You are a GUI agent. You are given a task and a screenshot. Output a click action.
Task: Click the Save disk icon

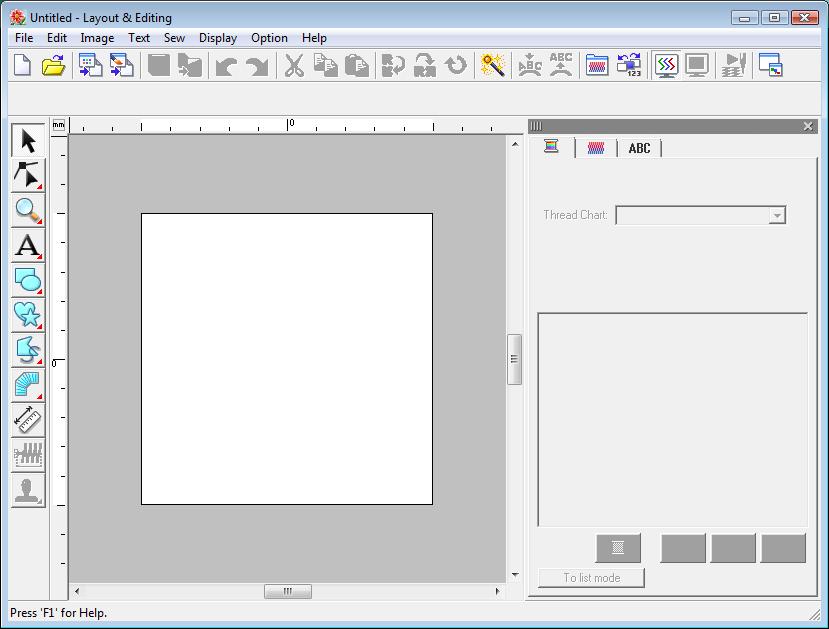(x=159, y=65)
